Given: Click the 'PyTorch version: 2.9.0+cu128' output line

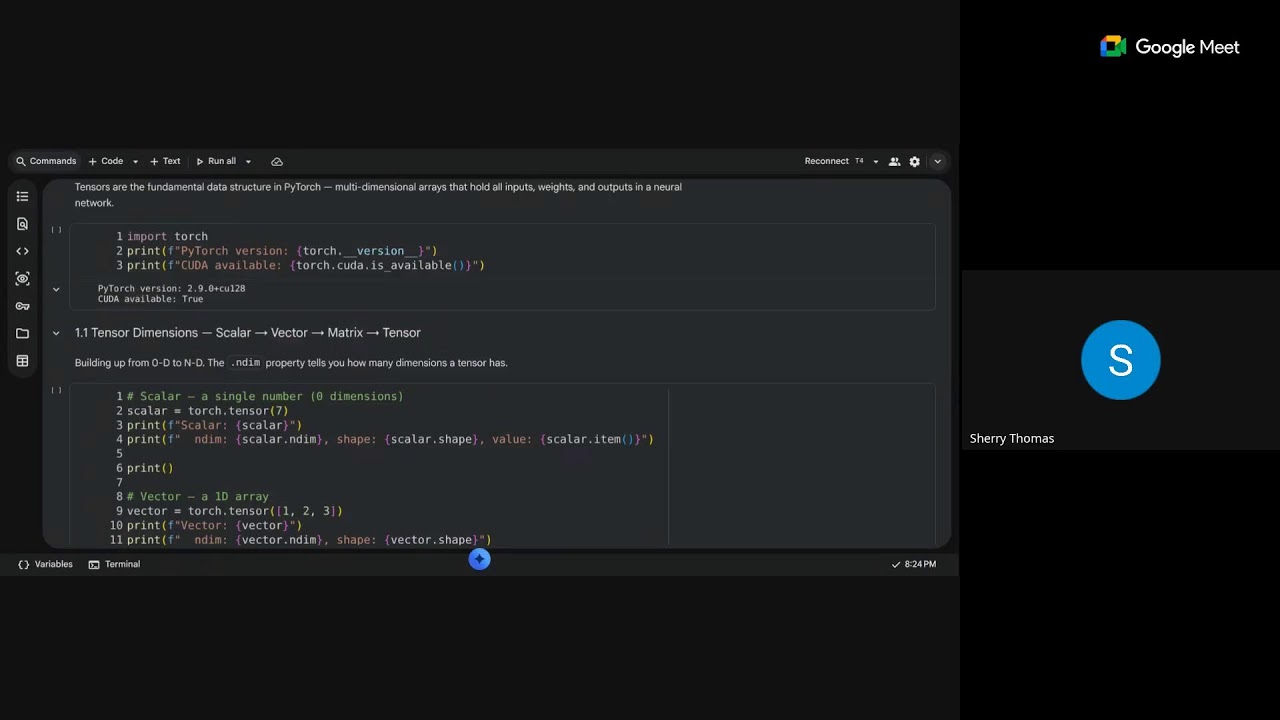Looking at the screenshot, I should click(171, 288).
